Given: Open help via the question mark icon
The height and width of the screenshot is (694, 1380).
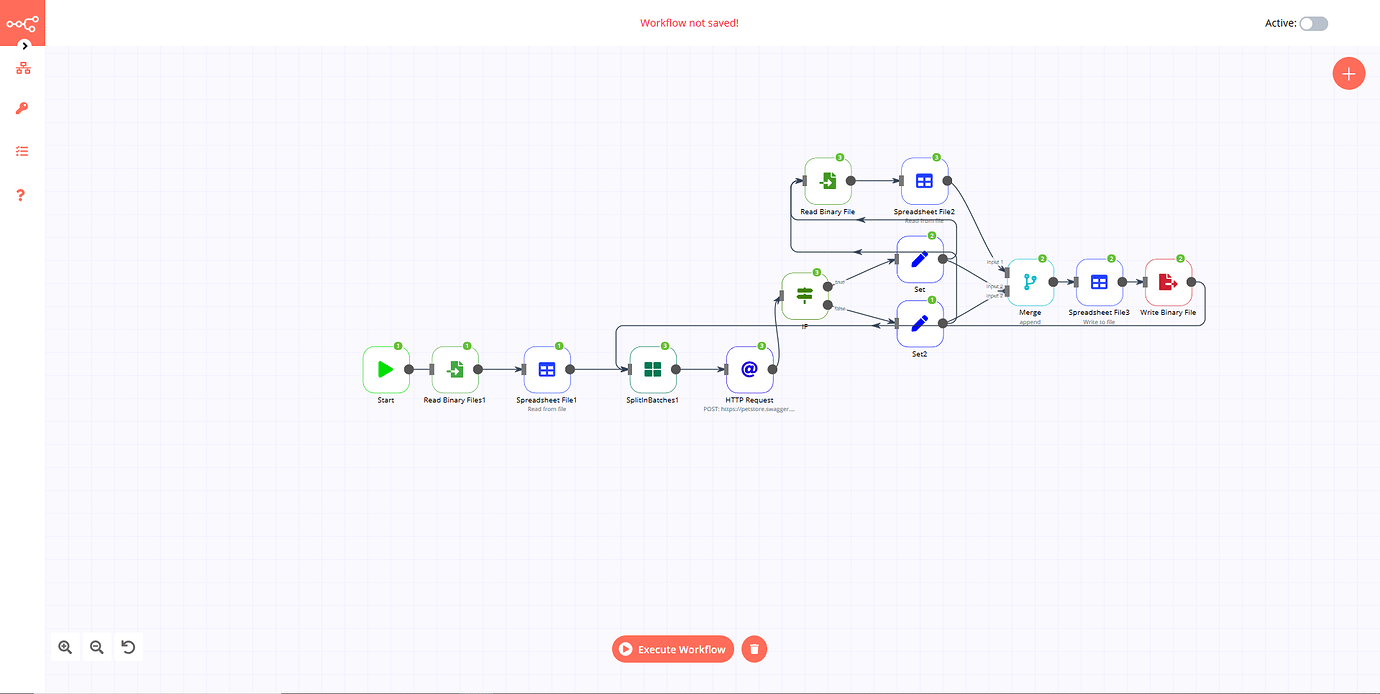Looking at the screenshot, I should 21,195.
